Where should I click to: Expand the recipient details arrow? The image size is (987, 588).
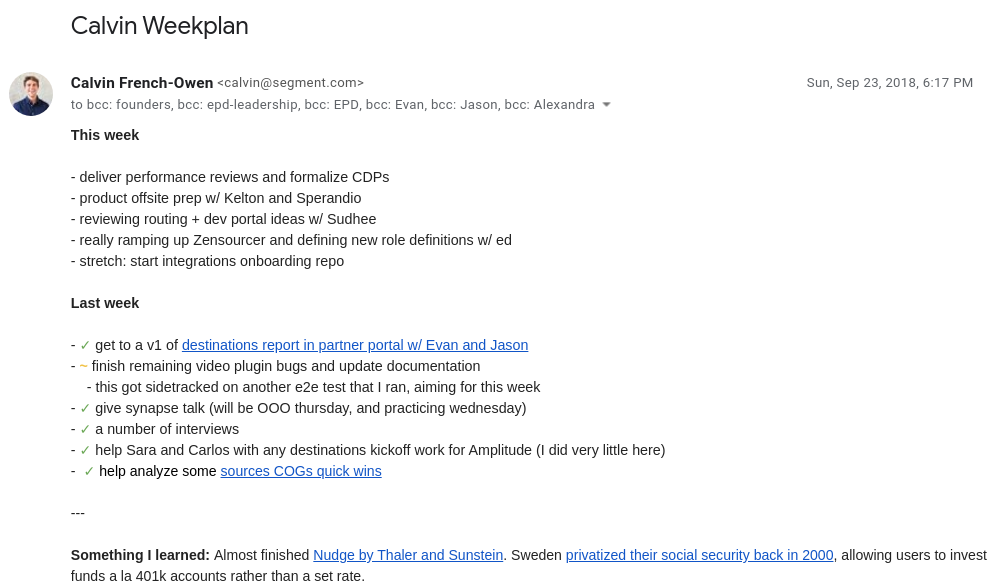(606, 105)
